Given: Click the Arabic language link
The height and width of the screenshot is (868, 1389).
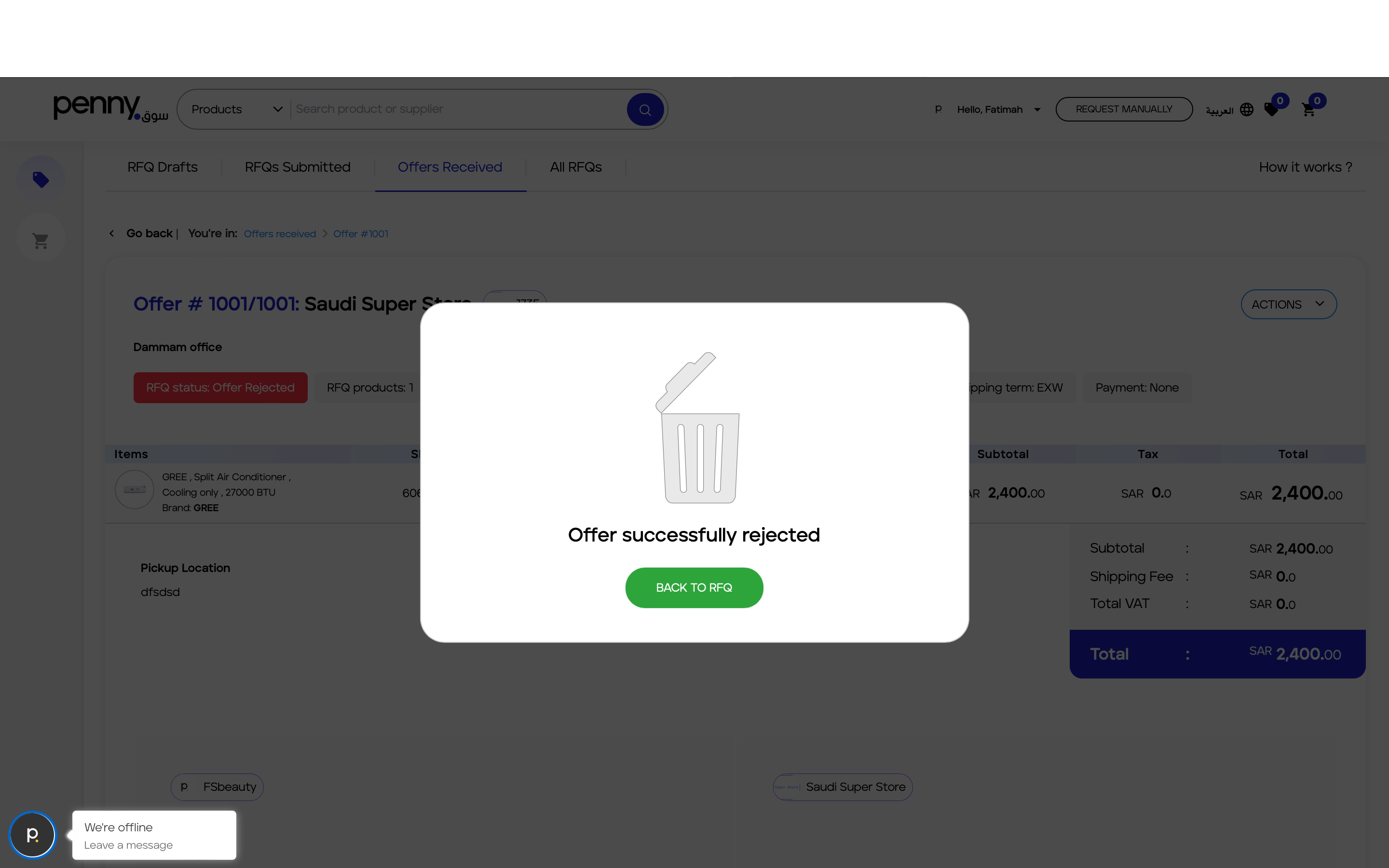Looking at the screenshot, I should 1220,109.
